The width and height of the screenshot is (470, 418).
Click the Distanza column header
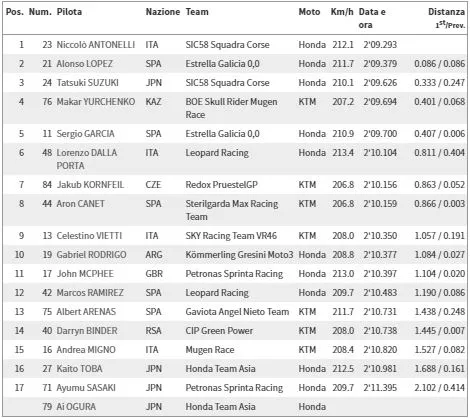pos(446,12)
